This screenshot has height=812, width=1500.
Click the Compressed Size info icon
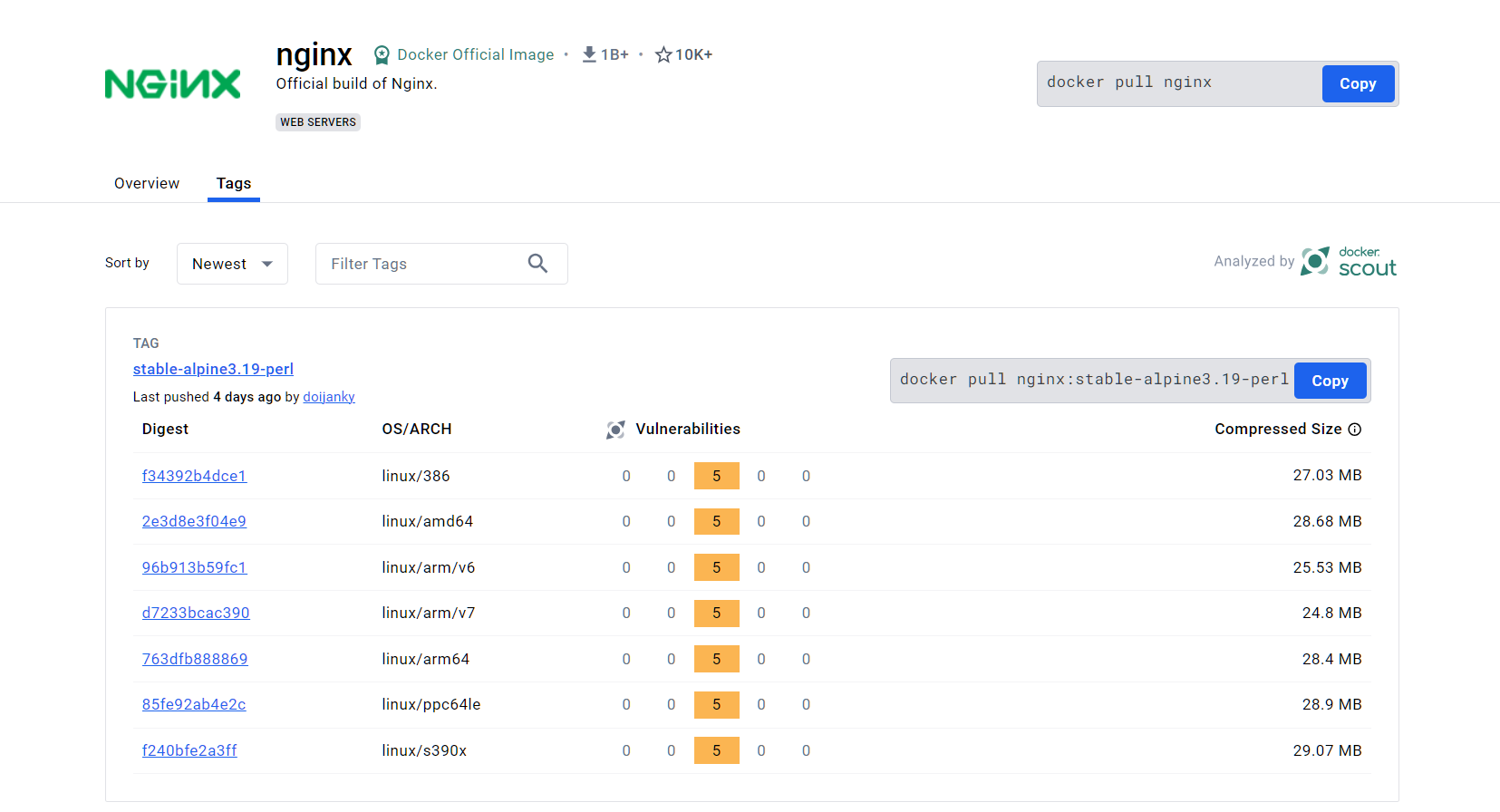pyautogui.click(x=1354, y=430)
